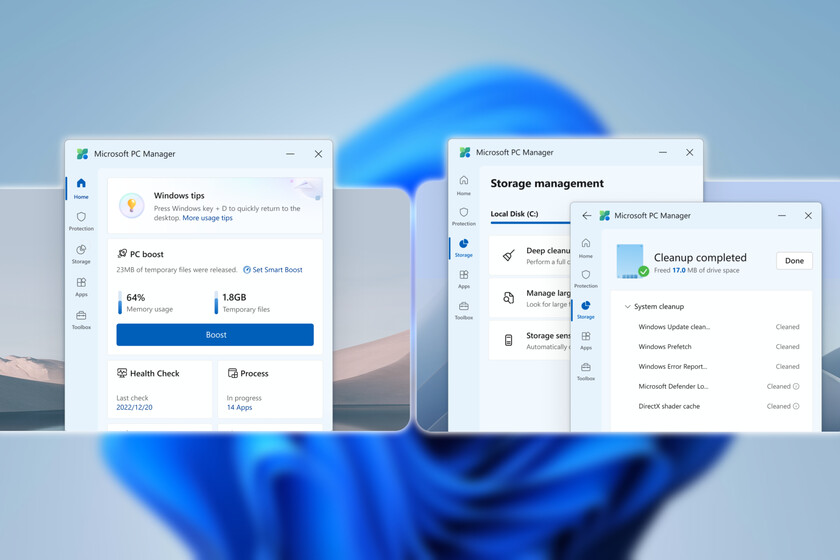Open Apps in Cleanup completed window sidebar

coord(586,340)
